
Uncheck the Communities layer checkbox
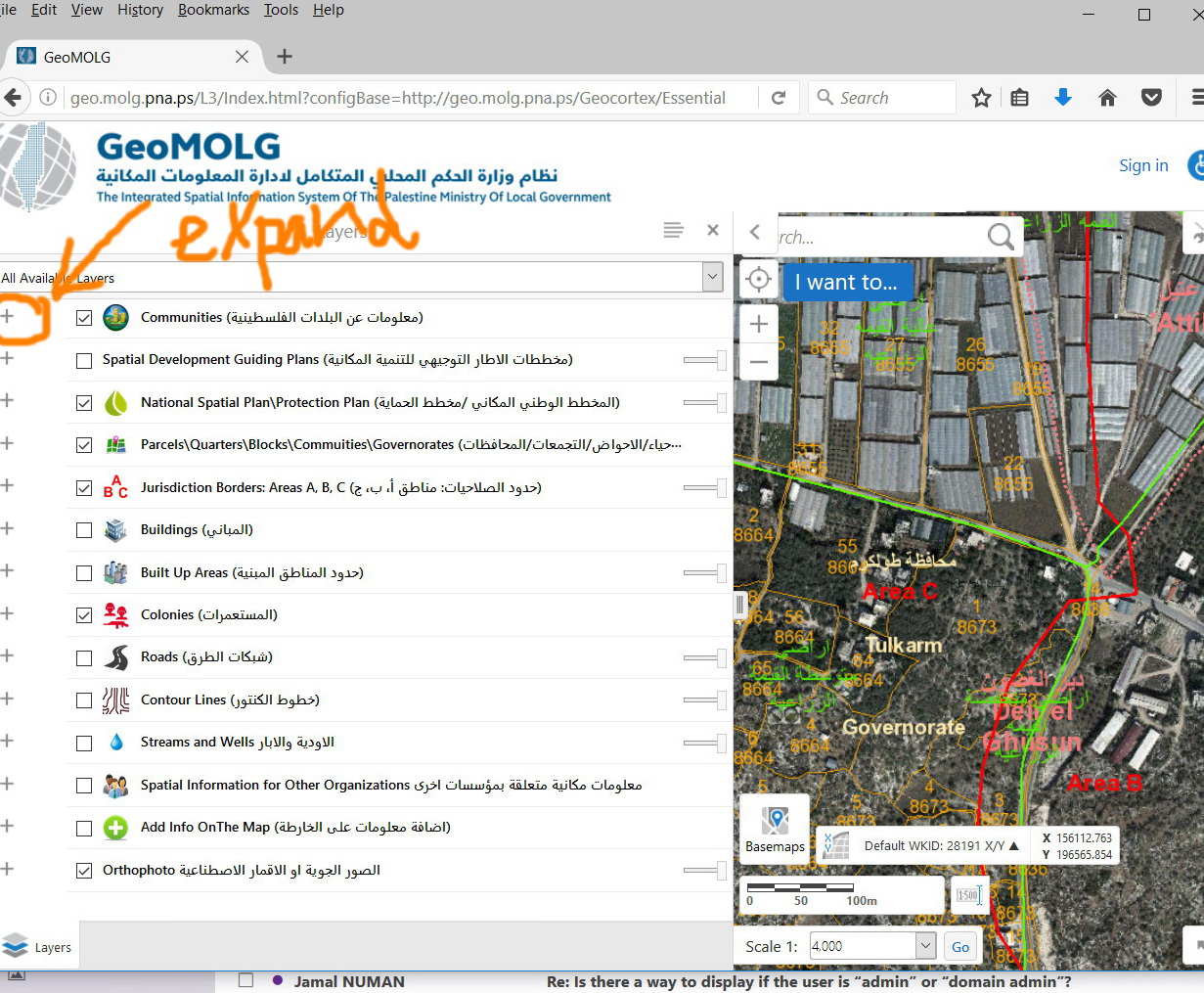point(84,318)
